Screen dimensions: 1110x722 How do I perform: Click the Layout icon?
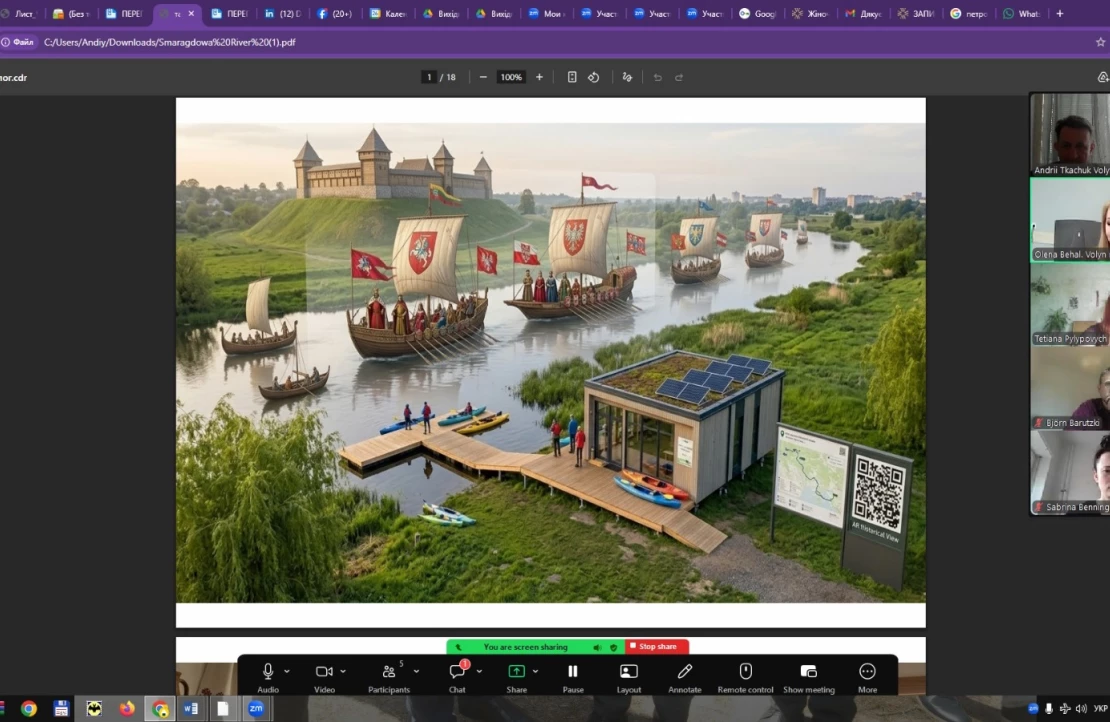[628, 672]
